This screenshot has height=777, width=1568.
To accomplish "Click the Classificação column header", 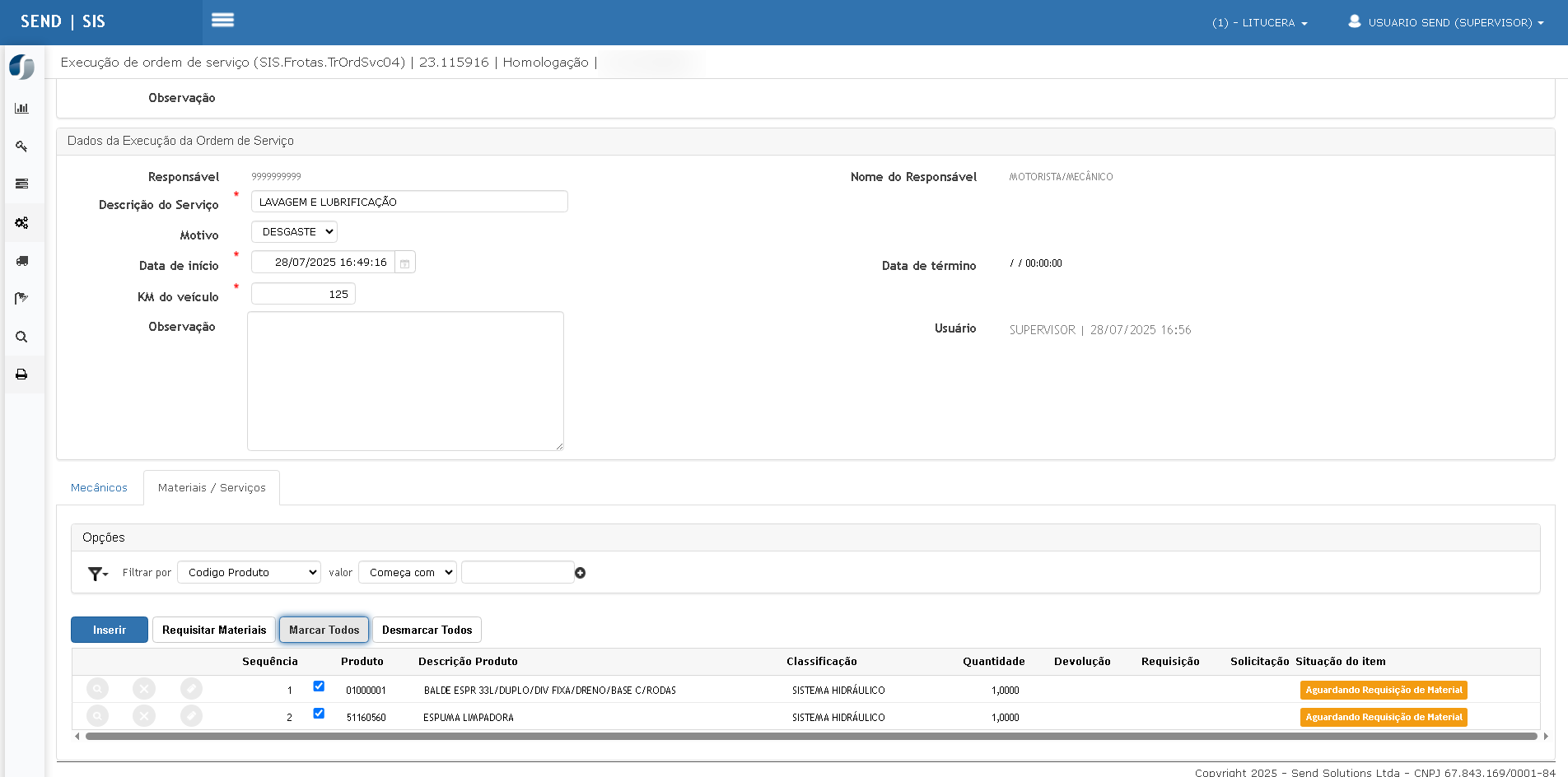I will coord(822,662).
